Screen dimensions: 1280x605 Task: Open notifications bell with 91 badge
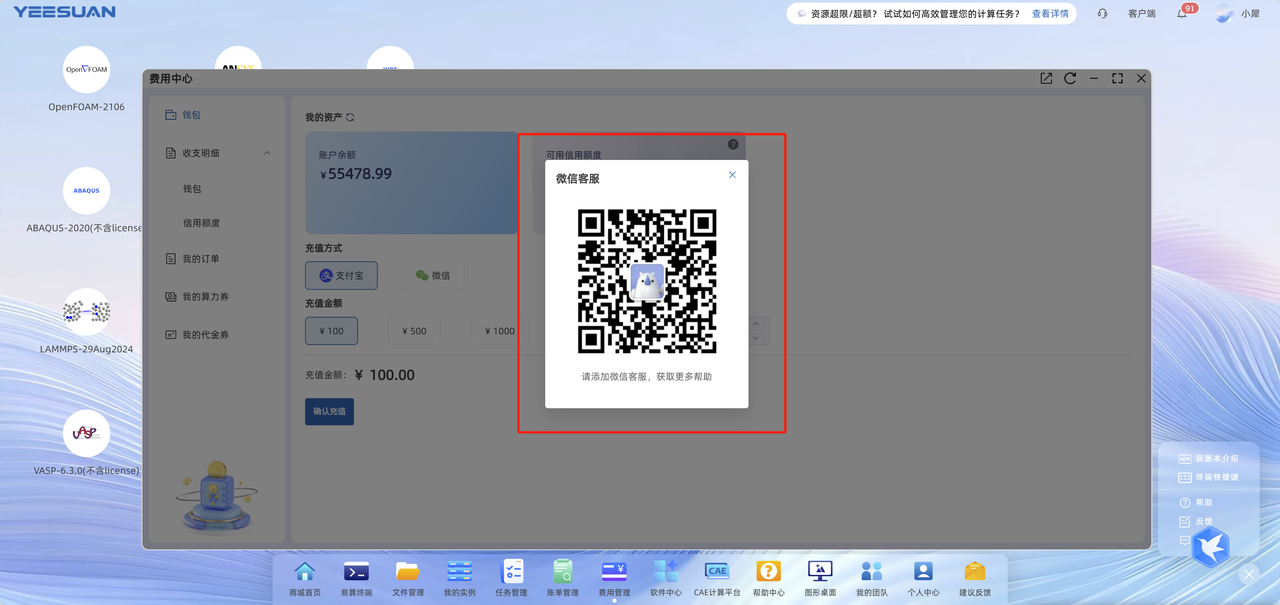pyautogui.click(x=1182, y=13)
